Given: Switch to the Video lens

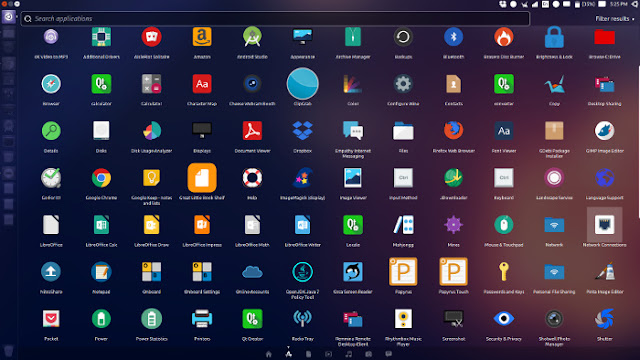Looking at the screenshot, I should pyautogui.click(x=329, y=354).
